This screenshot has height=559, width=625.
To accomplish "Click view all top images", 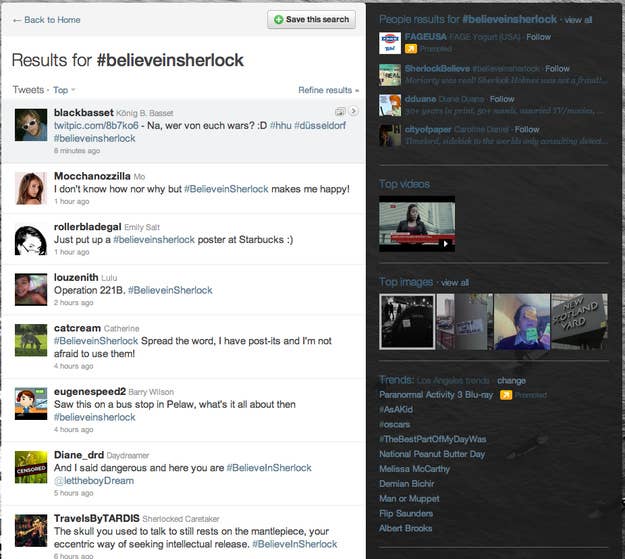I will [x=455, y=283].
